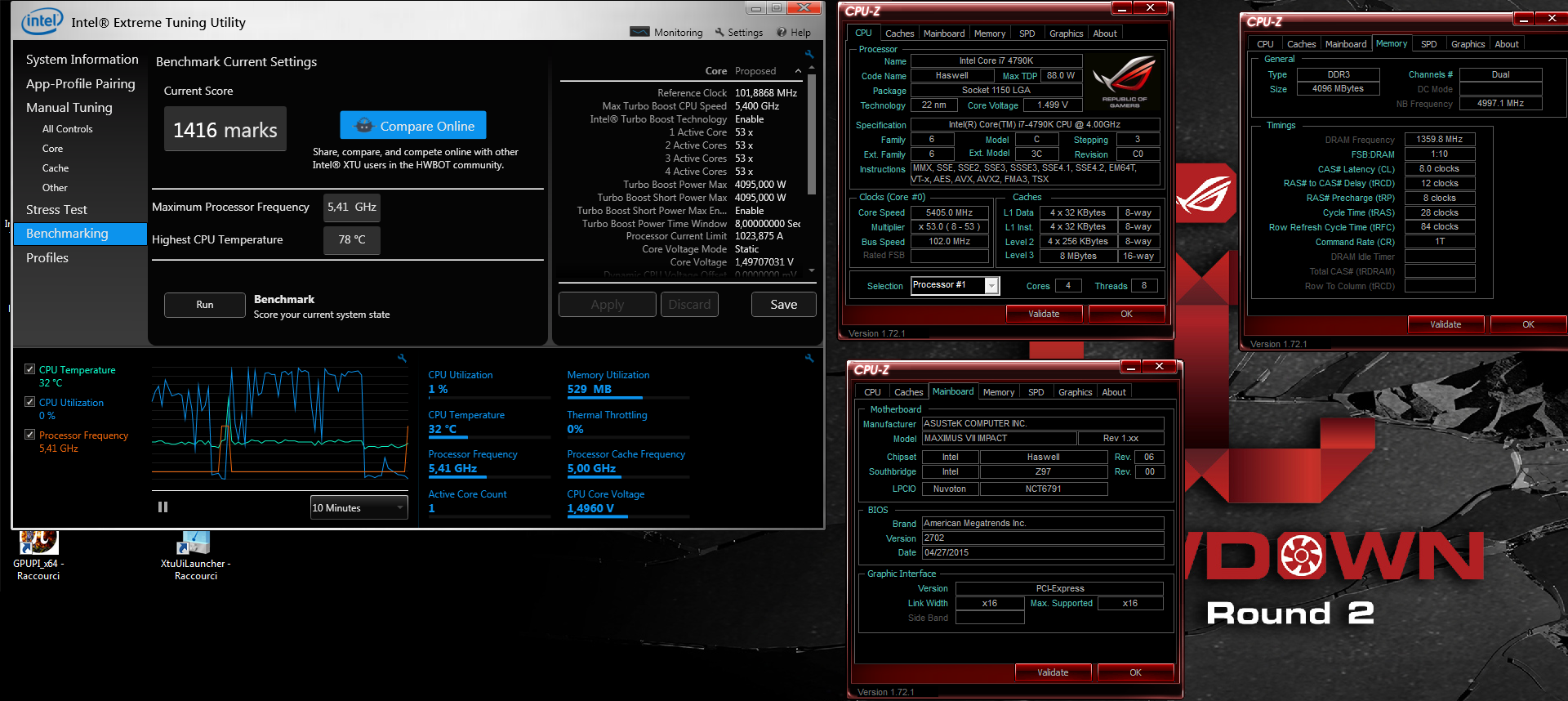Toggle the CPU Utilization graph checkbox

pyautogui.click(x=30, y=402)
